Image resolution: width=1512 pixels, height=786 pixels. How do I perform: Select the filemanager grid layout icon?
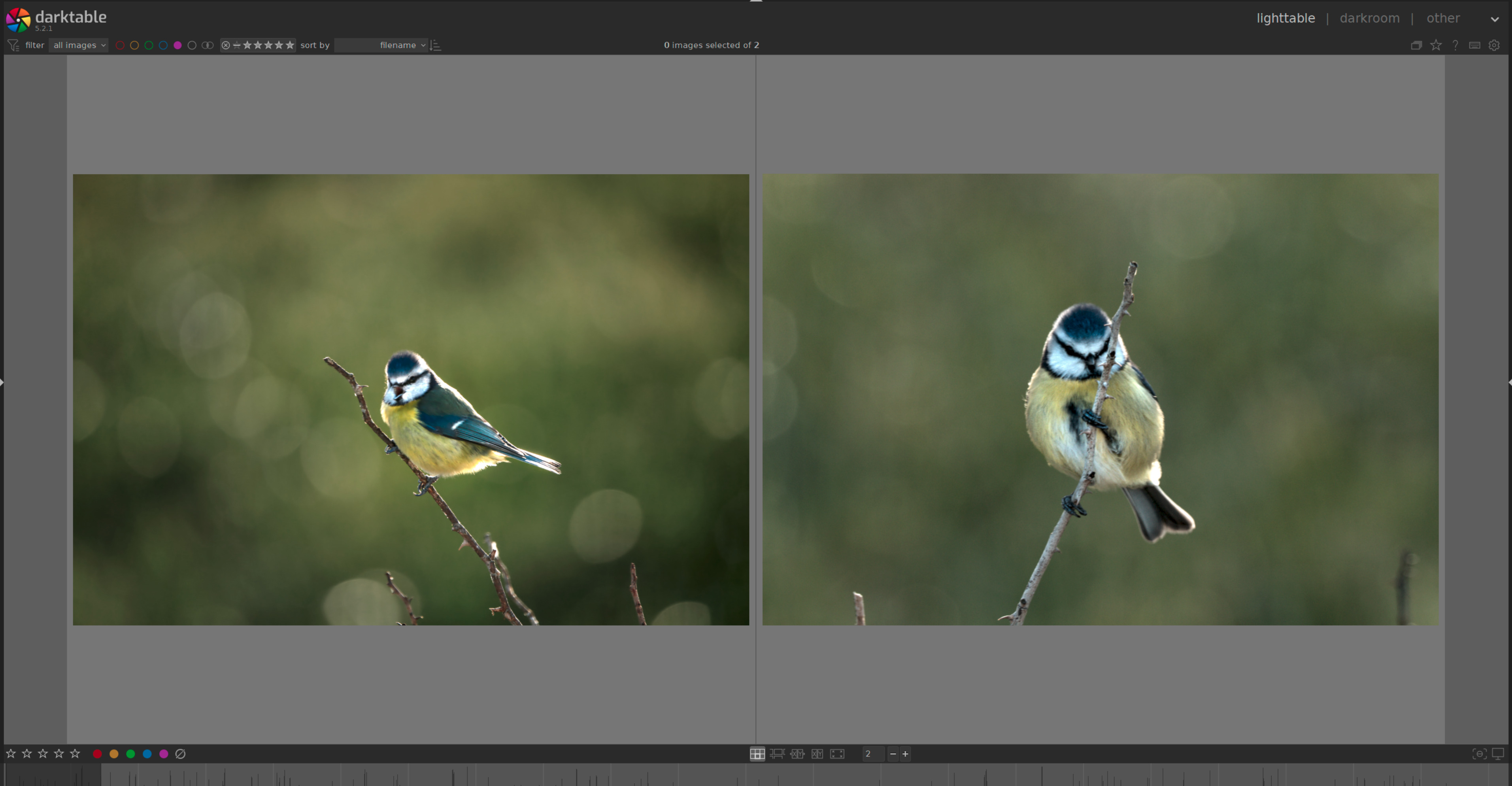757,754
